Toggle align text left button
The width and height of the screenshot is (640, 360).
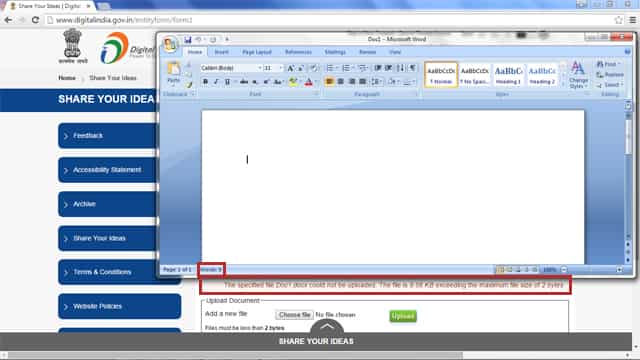point(329,82)
